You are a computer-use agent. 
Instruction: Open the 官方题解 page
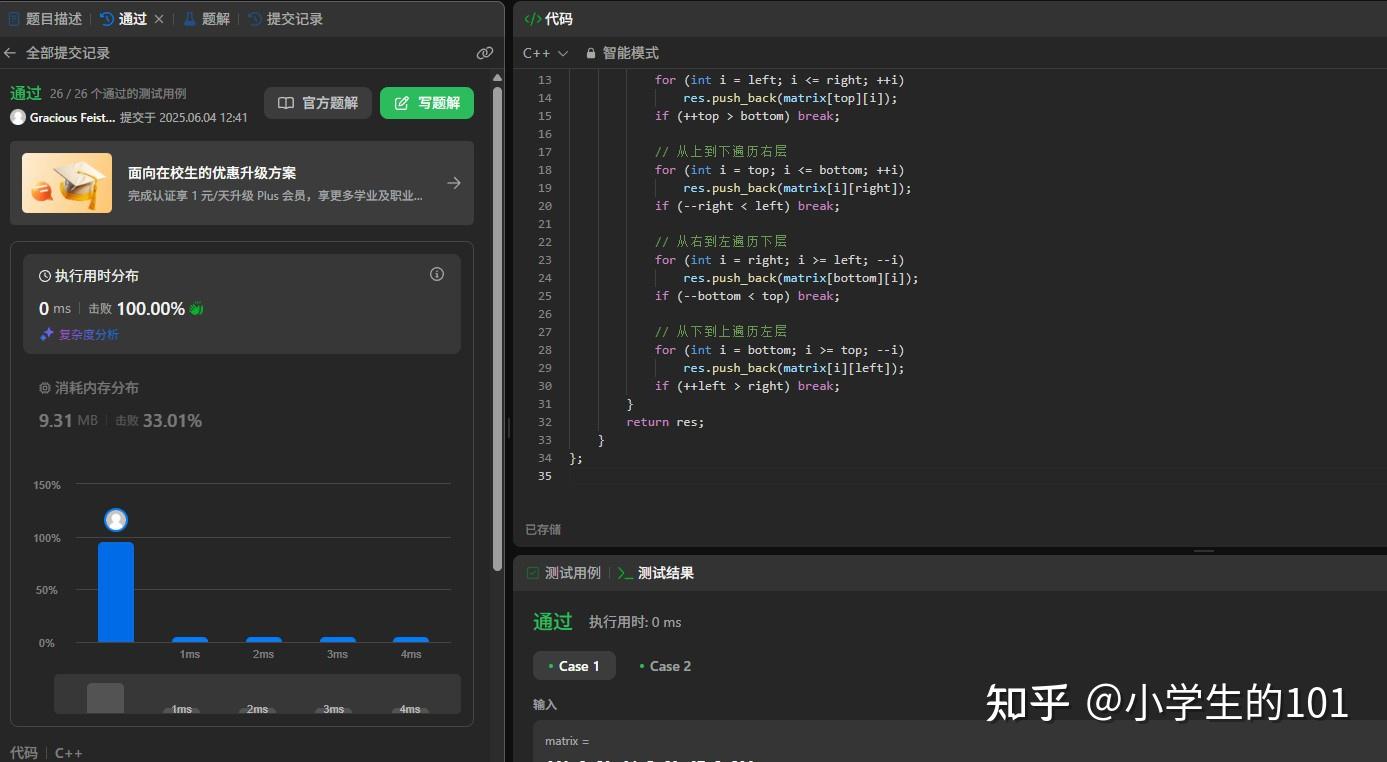317,102
